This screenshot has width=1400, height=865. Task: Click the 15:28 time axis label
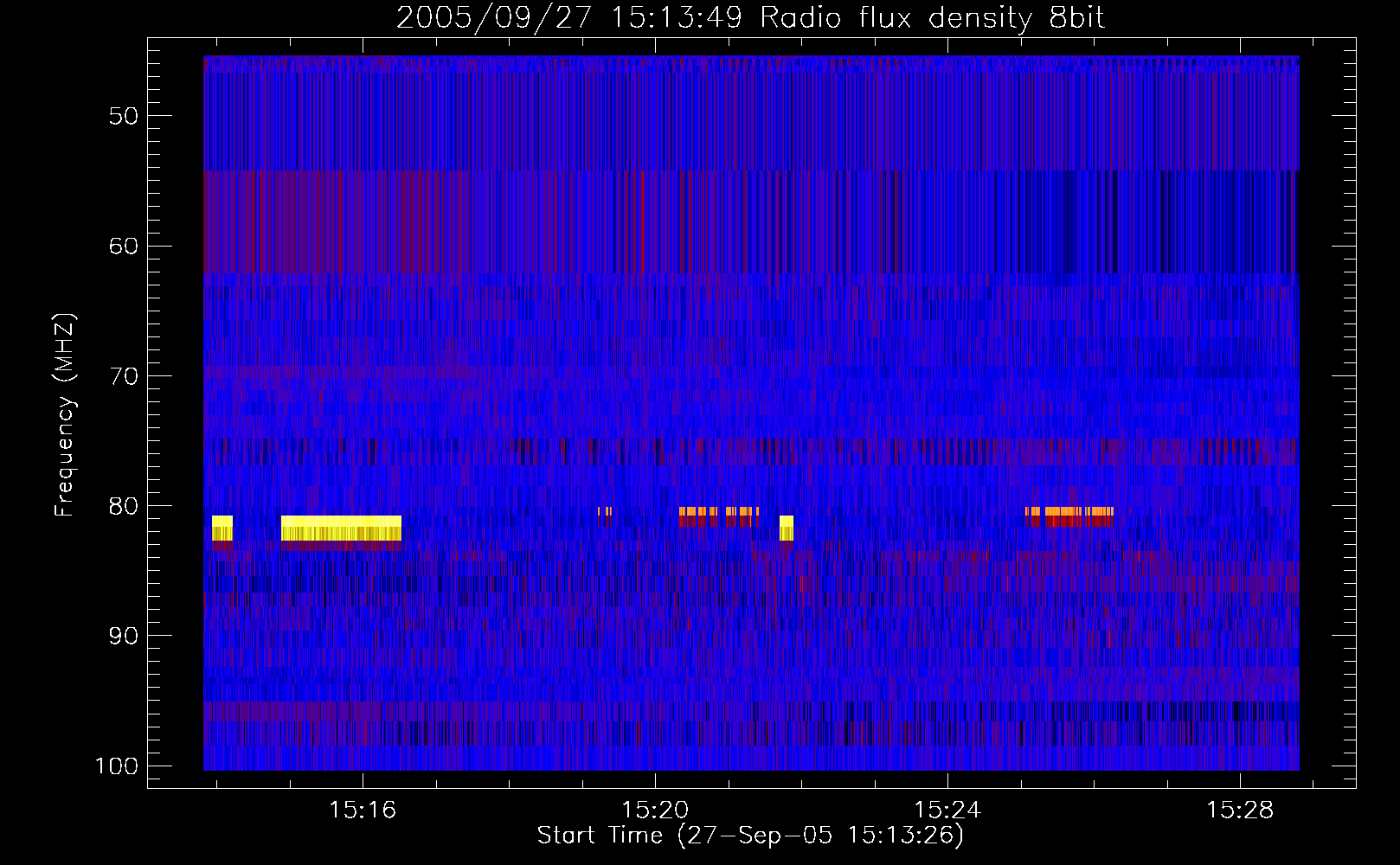pos(1240,810)
